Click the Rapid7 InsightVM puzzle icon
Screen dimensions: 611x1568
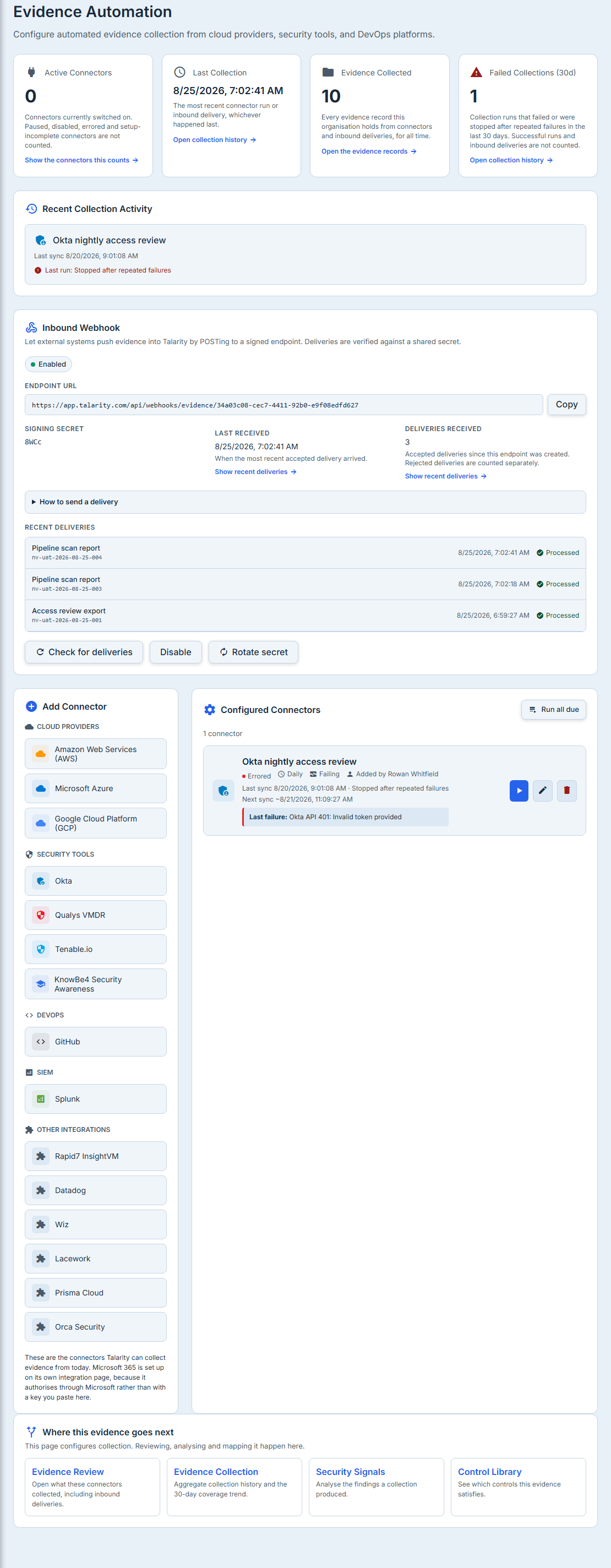(41, 1156)
